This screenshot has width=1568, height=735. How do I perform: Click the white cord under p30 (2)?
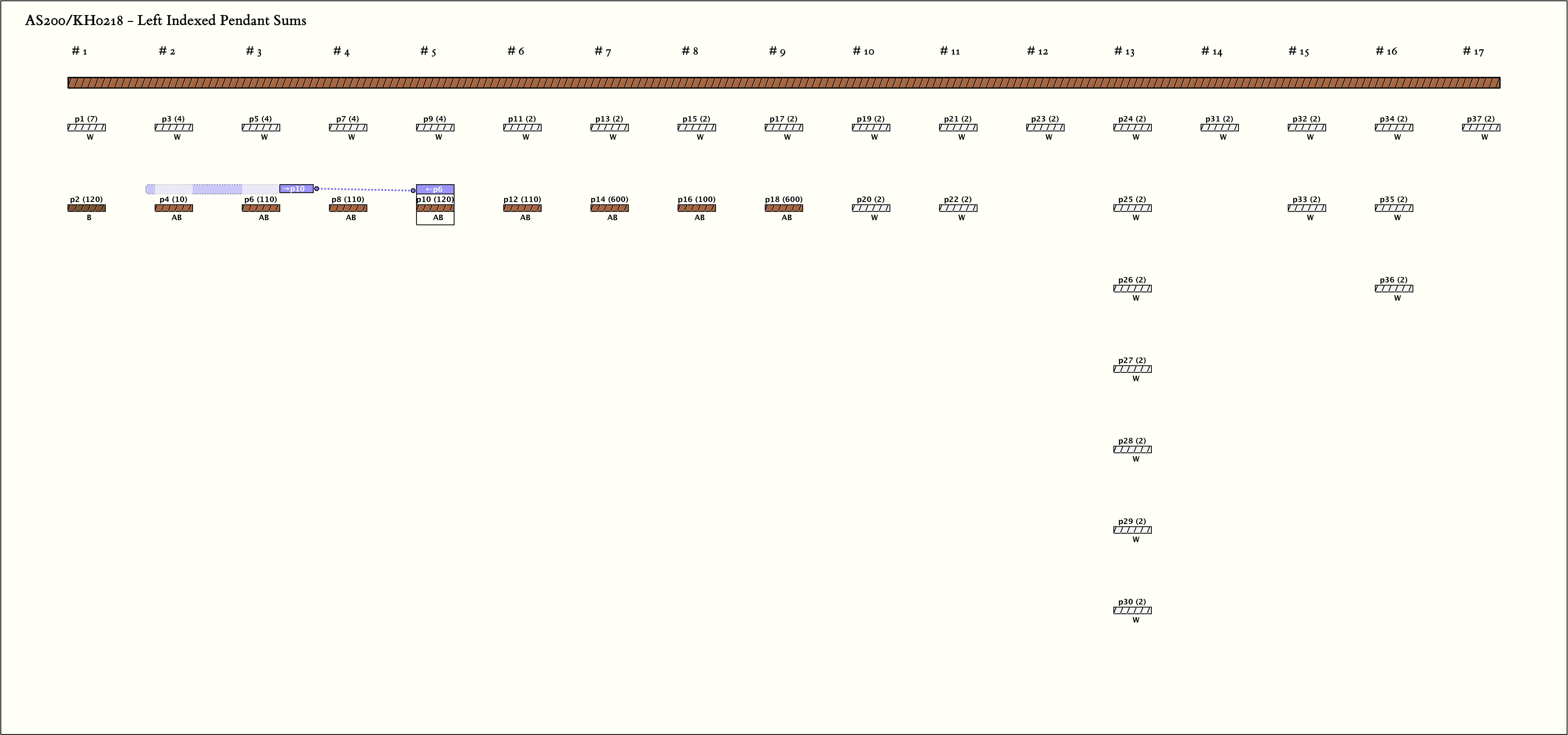[1132, 610]
